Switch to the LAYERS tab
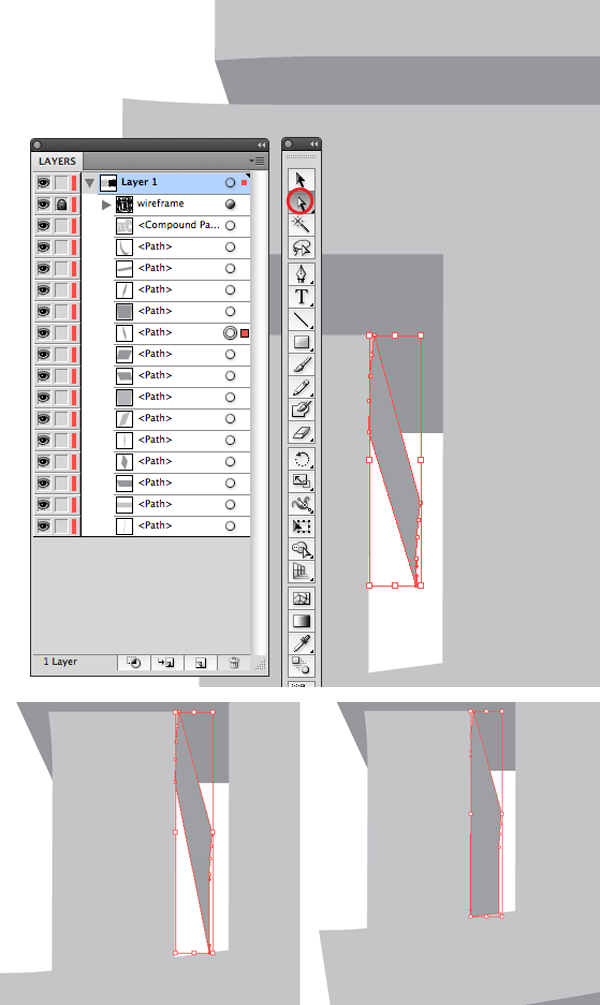This screenshot has height=1005, width=600. 57,161
